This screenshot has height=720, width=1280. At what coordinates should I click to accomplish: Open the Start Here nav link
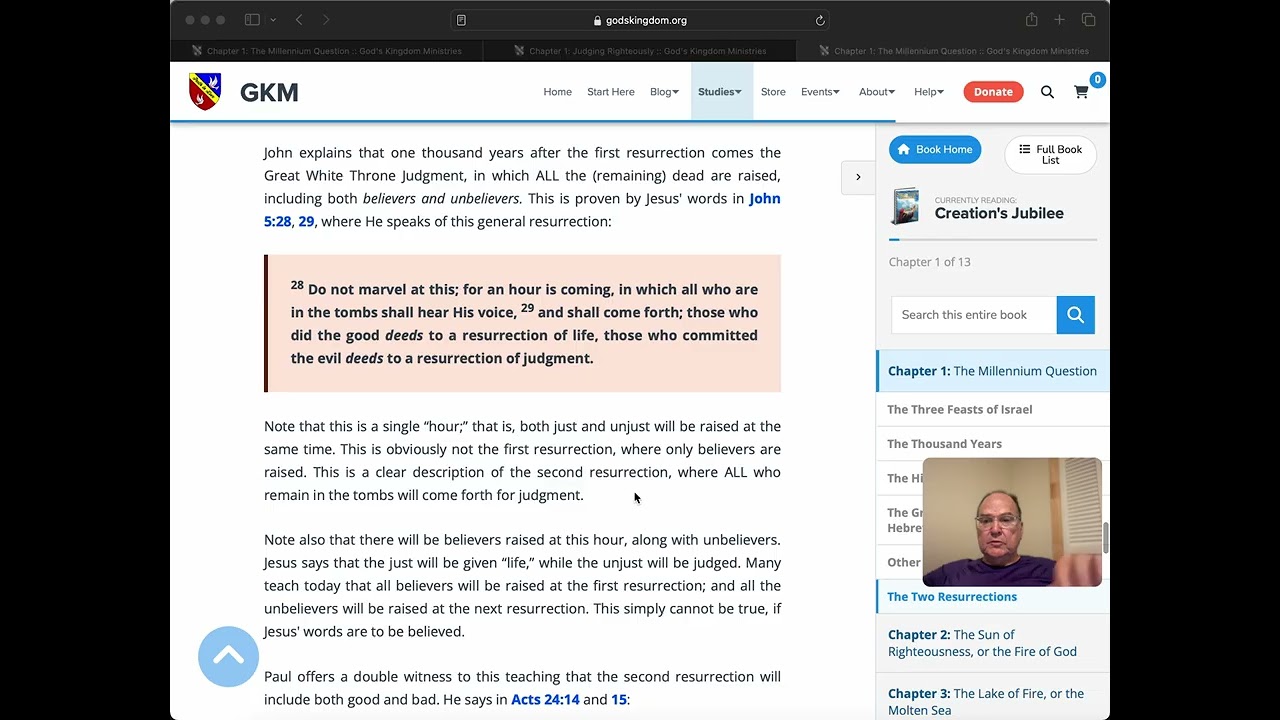(611, 92)
